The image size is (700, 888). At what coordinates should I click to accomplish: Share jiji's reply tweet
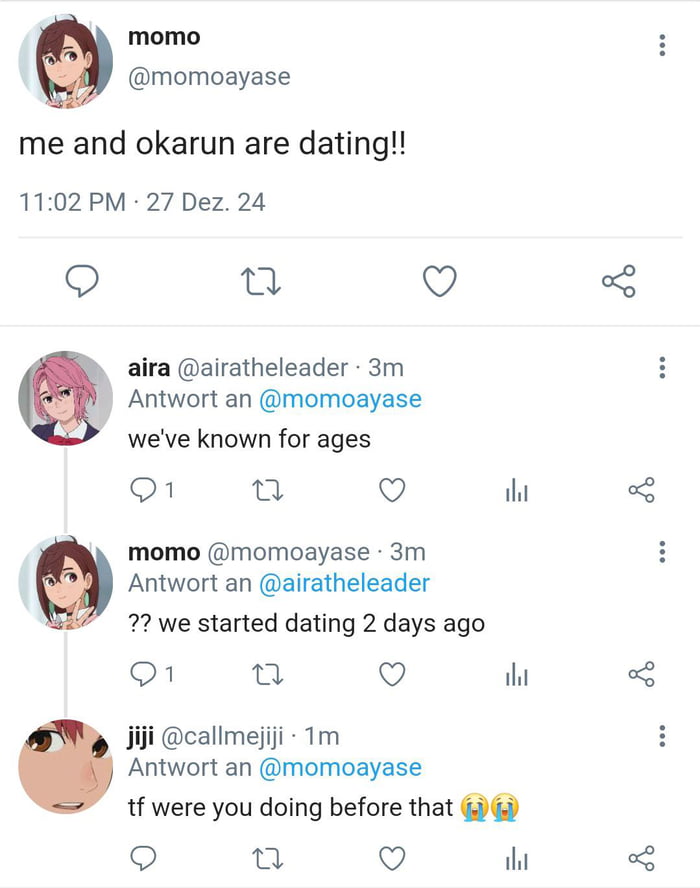tap(640, 858)
